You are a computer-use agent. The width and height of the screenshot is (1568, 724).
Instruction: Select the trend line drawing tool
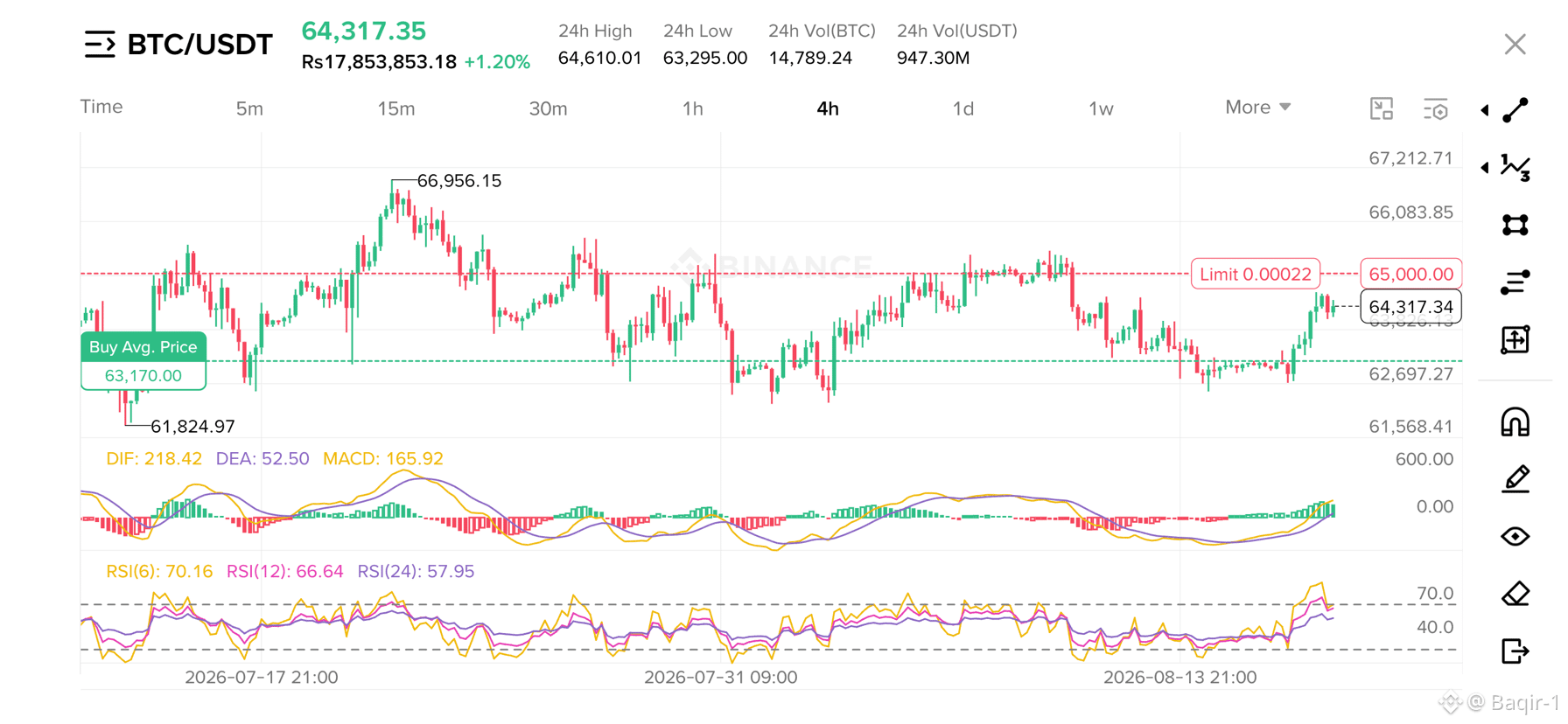click(1515, 110)
